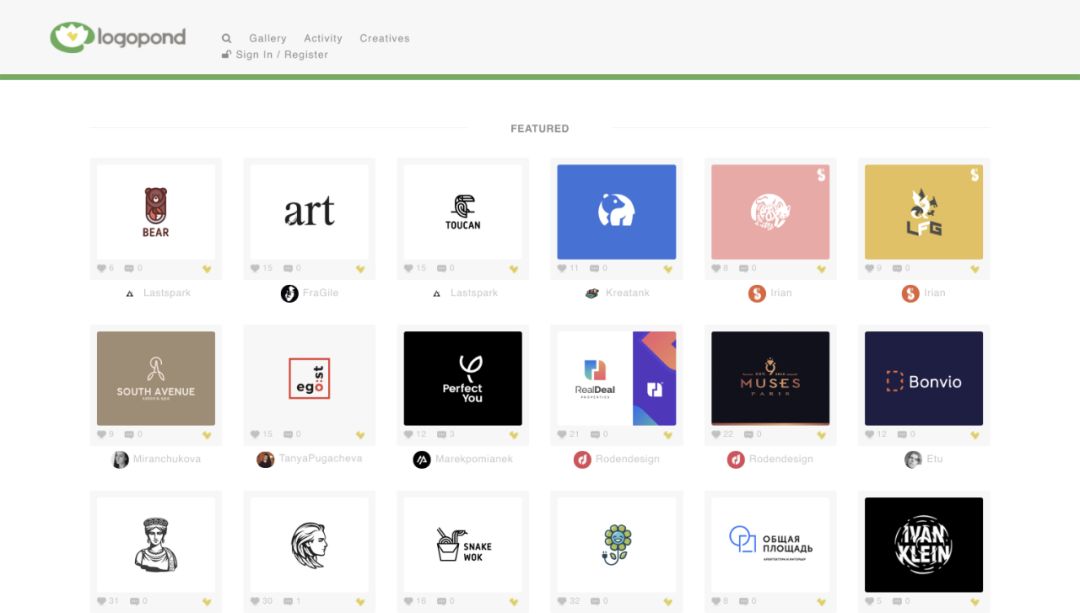Click the dollar badge on LFG logo
This screenshot has width=1080, height=613.
(x=974, y=175)
